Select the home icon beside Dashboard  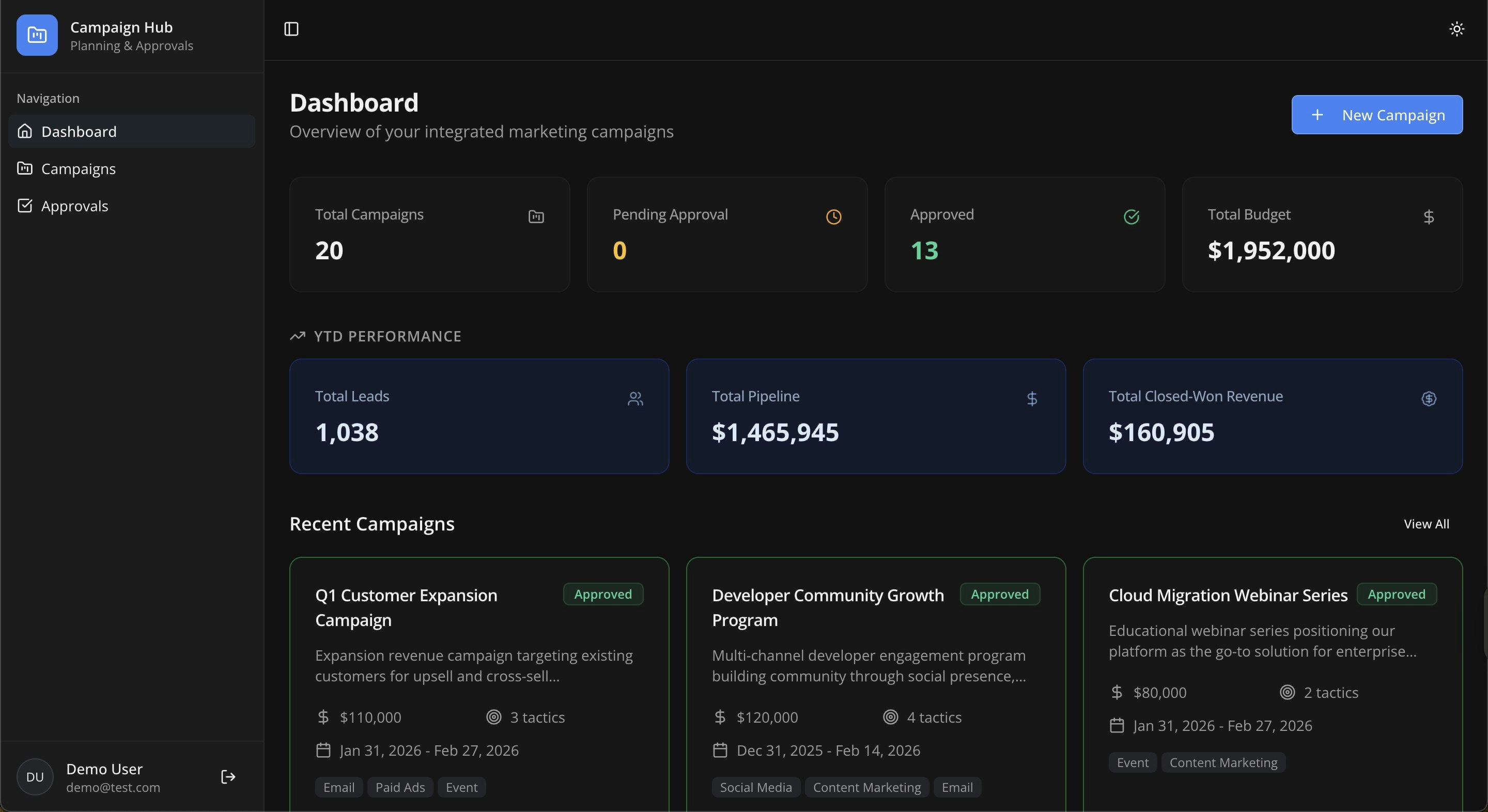pyautogui.click(x=24, y=131)
